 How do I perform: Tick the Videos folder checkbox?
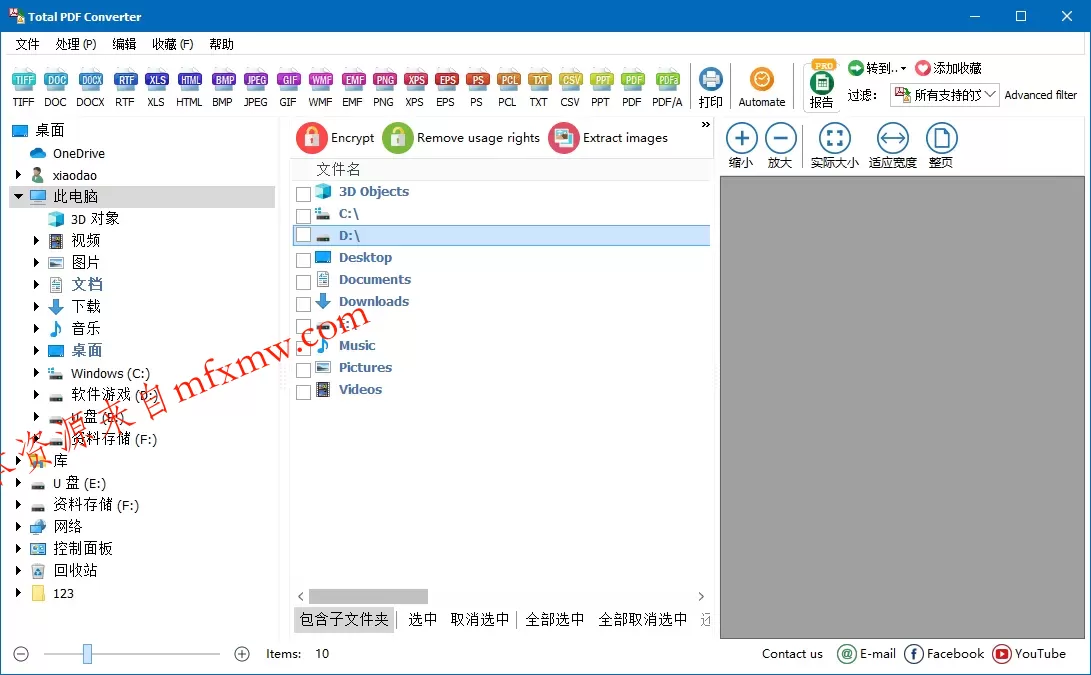pos(303,392)
